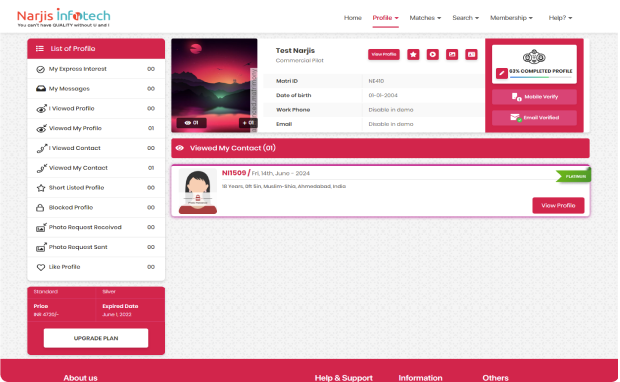Image resolution: width=620 pixels, height=382 pixels.
Task: Click View Profile button for NI1509
Action: [558, 206]
